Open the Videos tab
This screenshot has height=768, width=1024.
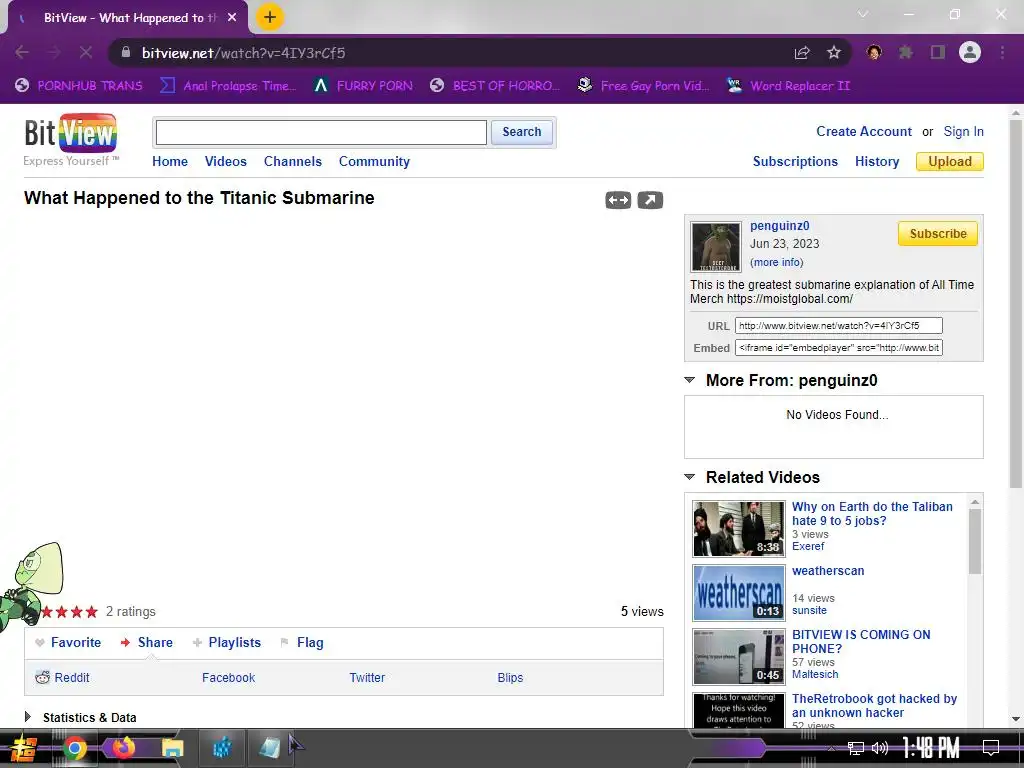click(x=225, y=161)
